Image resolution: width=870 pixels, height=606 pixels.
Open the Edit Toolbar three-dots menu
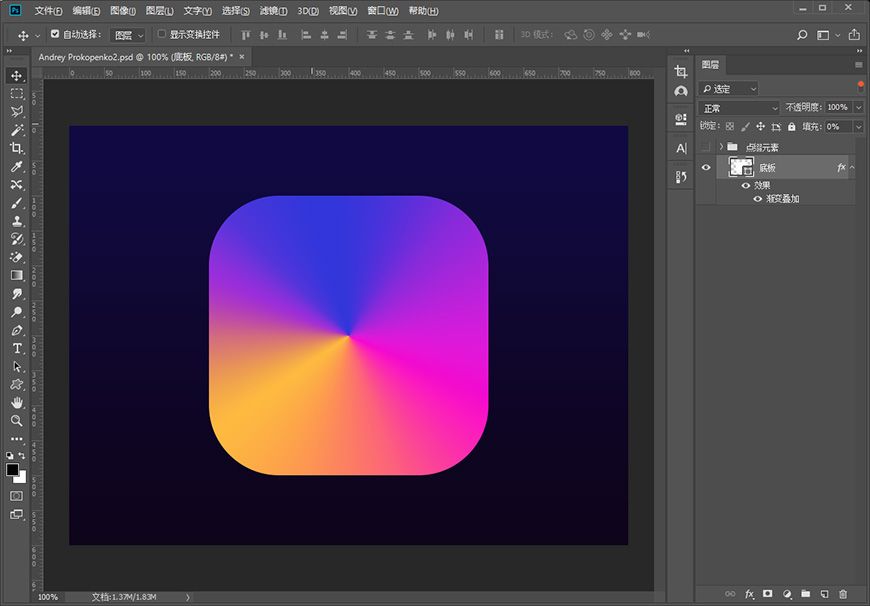17,438
